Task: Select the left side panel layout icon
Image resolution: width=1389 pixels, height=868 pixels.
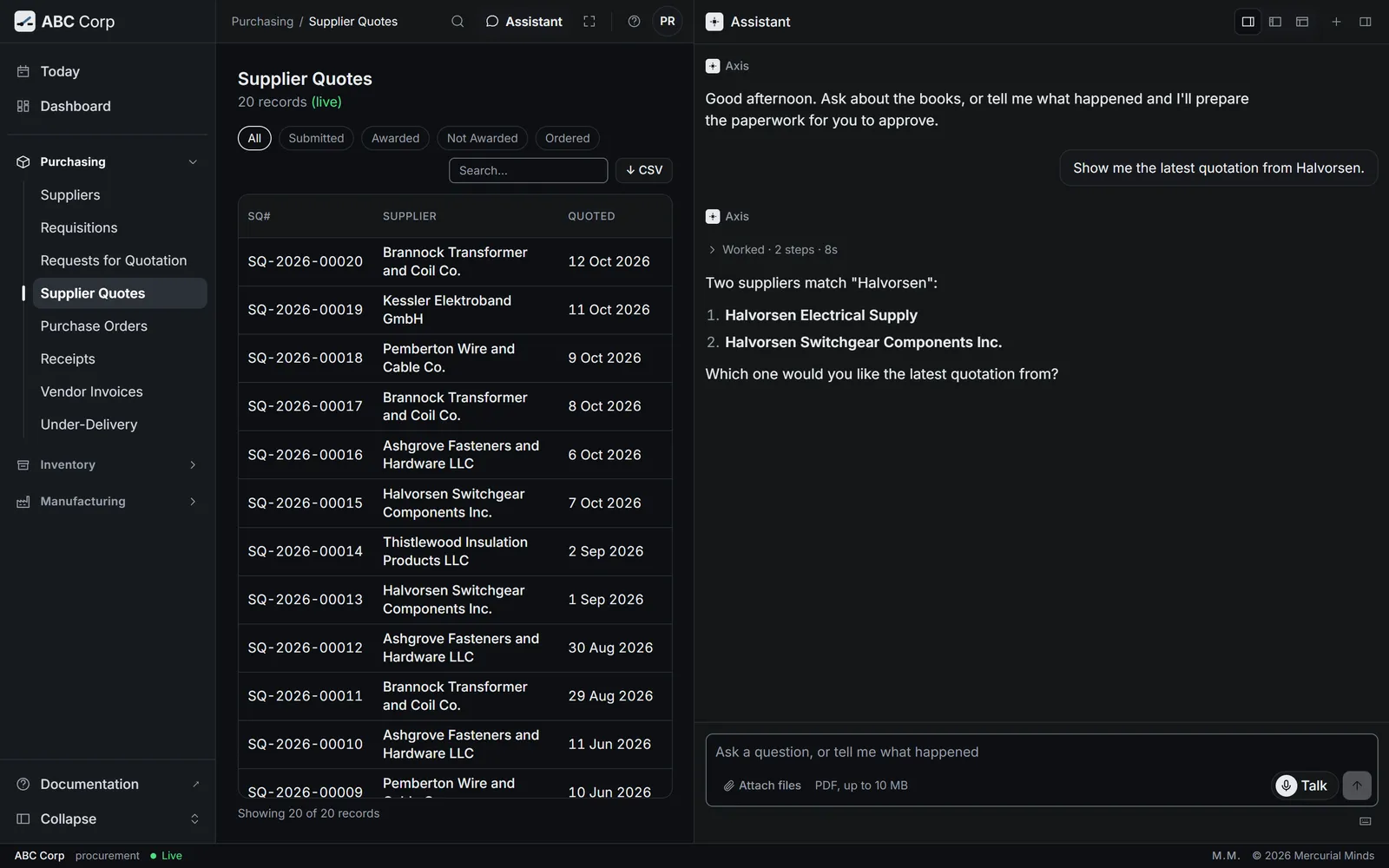Action: (1275, 22)
